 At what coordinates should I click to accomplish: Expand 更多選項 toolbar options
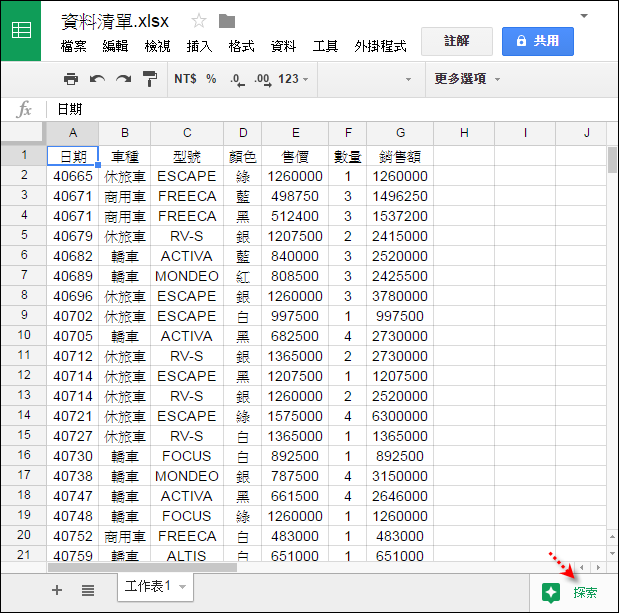point(467,79)
